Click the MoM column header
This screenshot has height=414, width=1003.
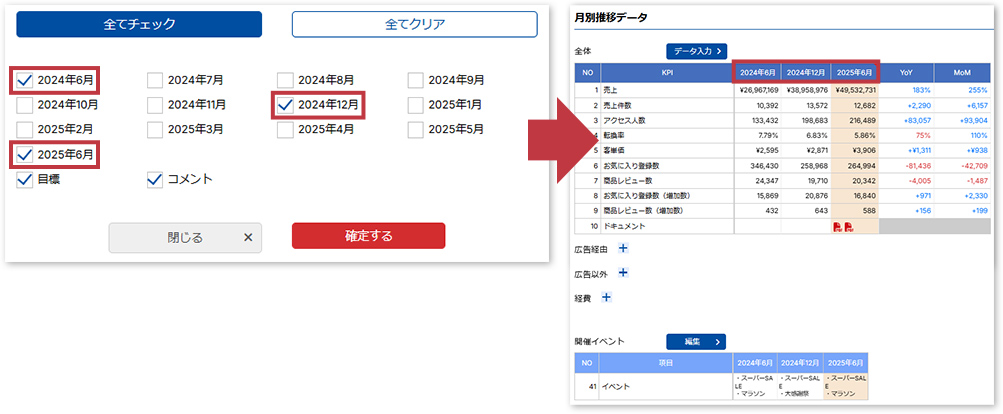[962, 73]
